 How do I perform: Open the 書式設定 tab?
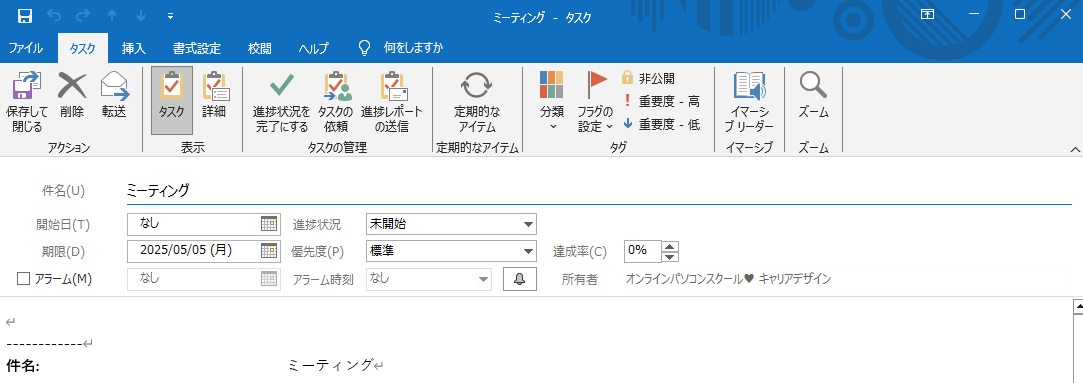tap(197, 48)
